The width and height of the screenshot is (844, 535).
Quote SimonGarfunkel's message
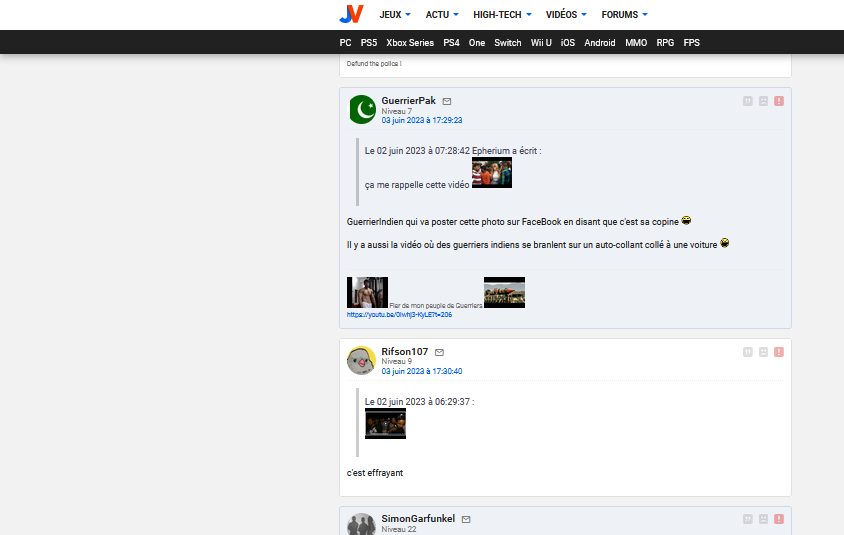point(748,519)
